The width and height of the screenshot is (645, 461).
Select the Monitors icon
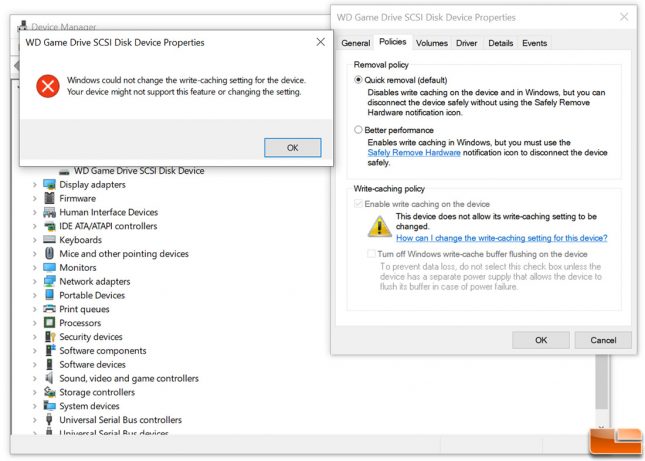49,267
